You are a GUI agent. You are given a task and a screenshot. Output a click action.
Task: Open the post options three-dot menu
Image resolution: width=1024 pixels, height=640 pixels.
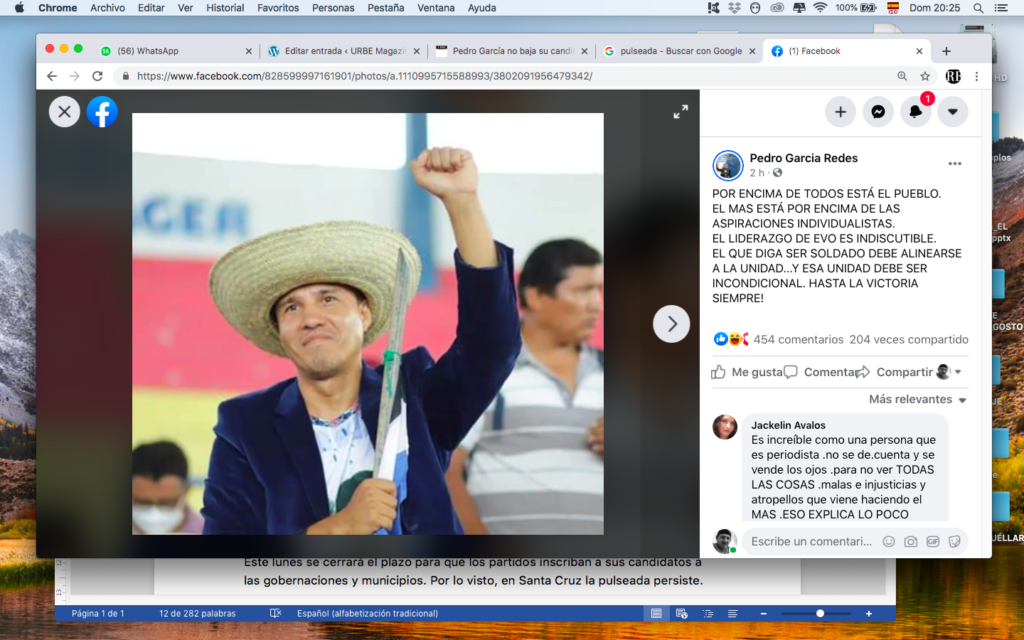click(x=954, y=164)
